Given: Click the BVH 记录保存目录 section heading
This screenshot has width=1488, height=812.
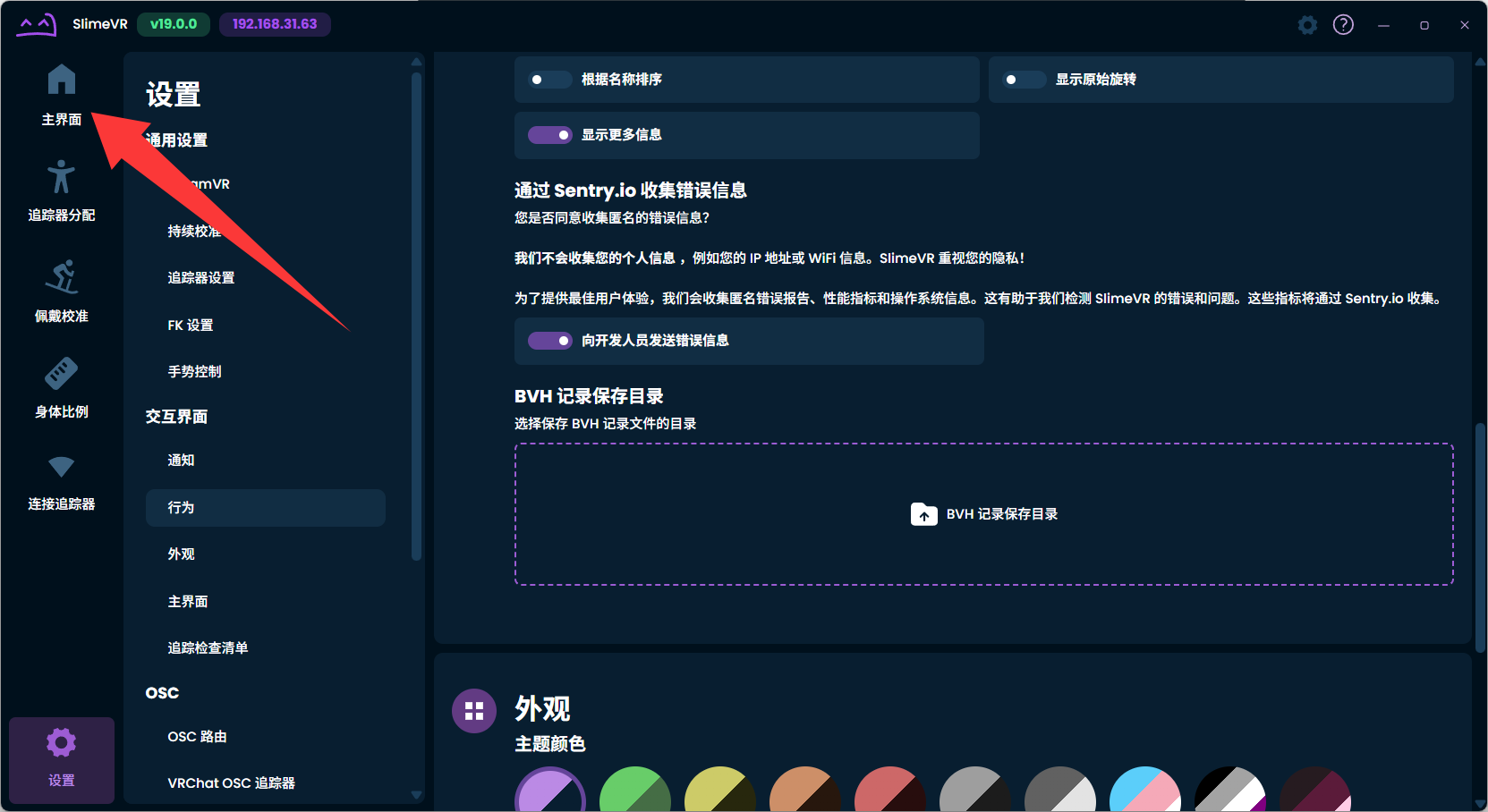Looking at the screenshot, I should [x=589, y=396].
